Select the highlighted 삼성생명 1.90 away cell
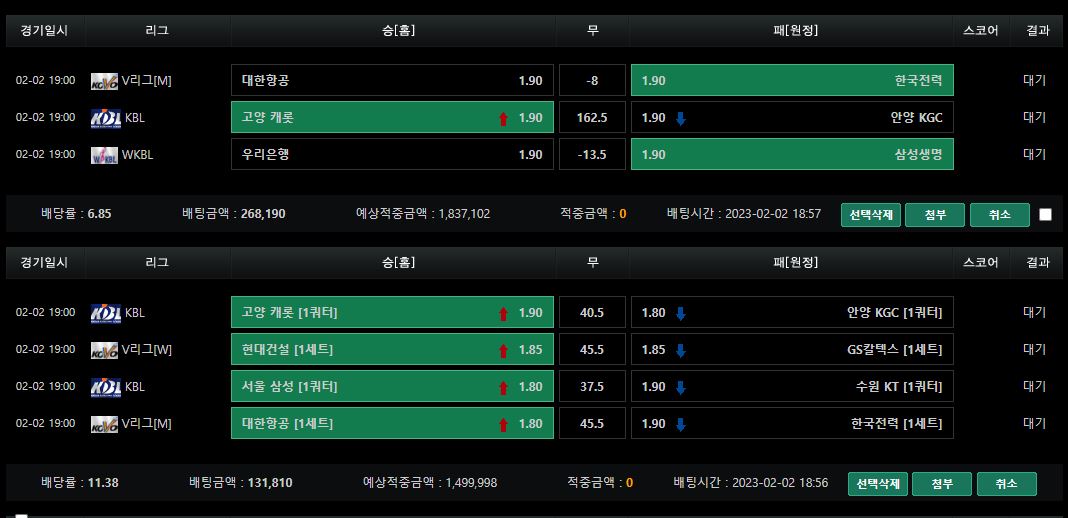1068x518 pixels. tap(792, 154)
